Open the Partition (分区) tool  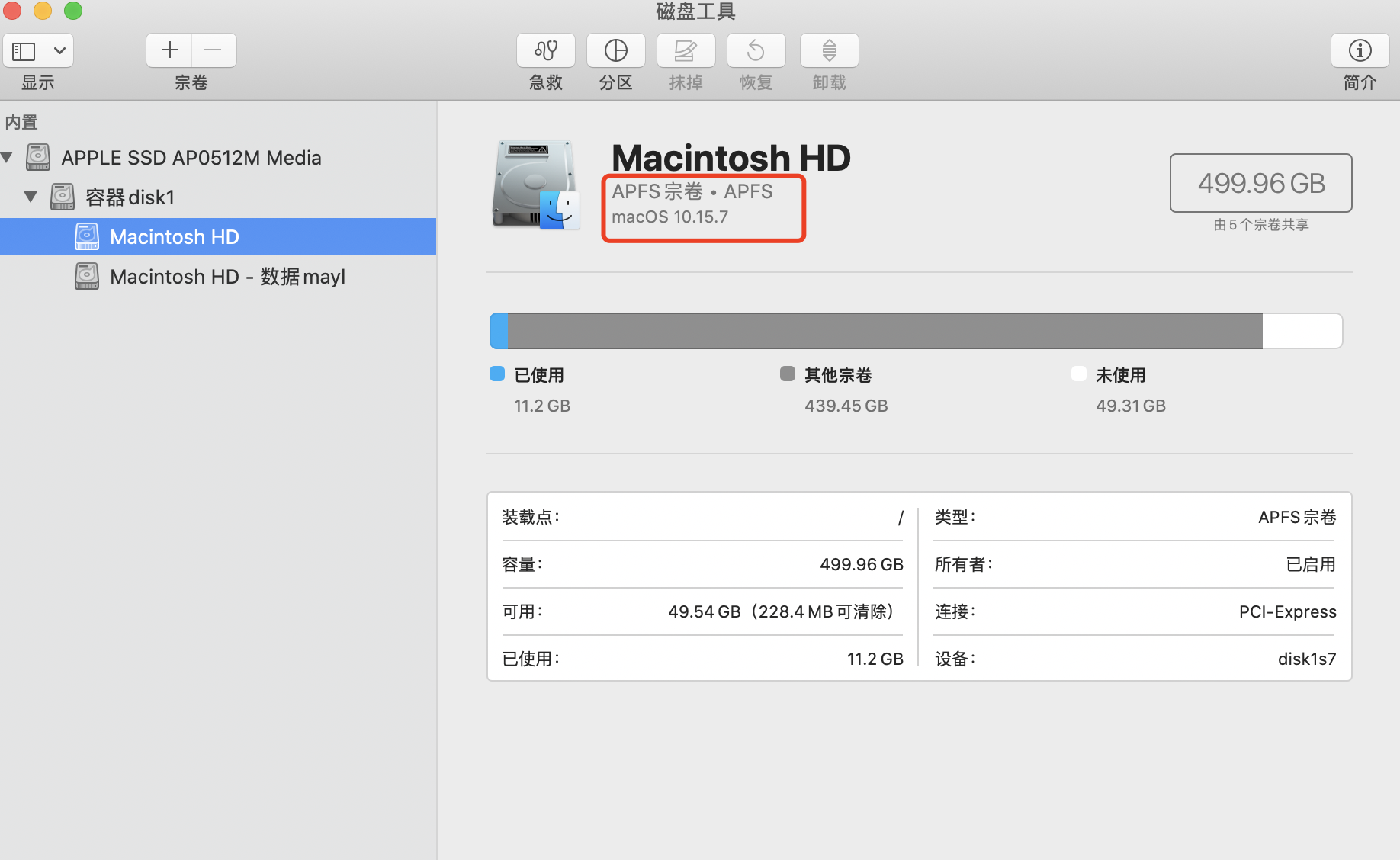point(616,50)
